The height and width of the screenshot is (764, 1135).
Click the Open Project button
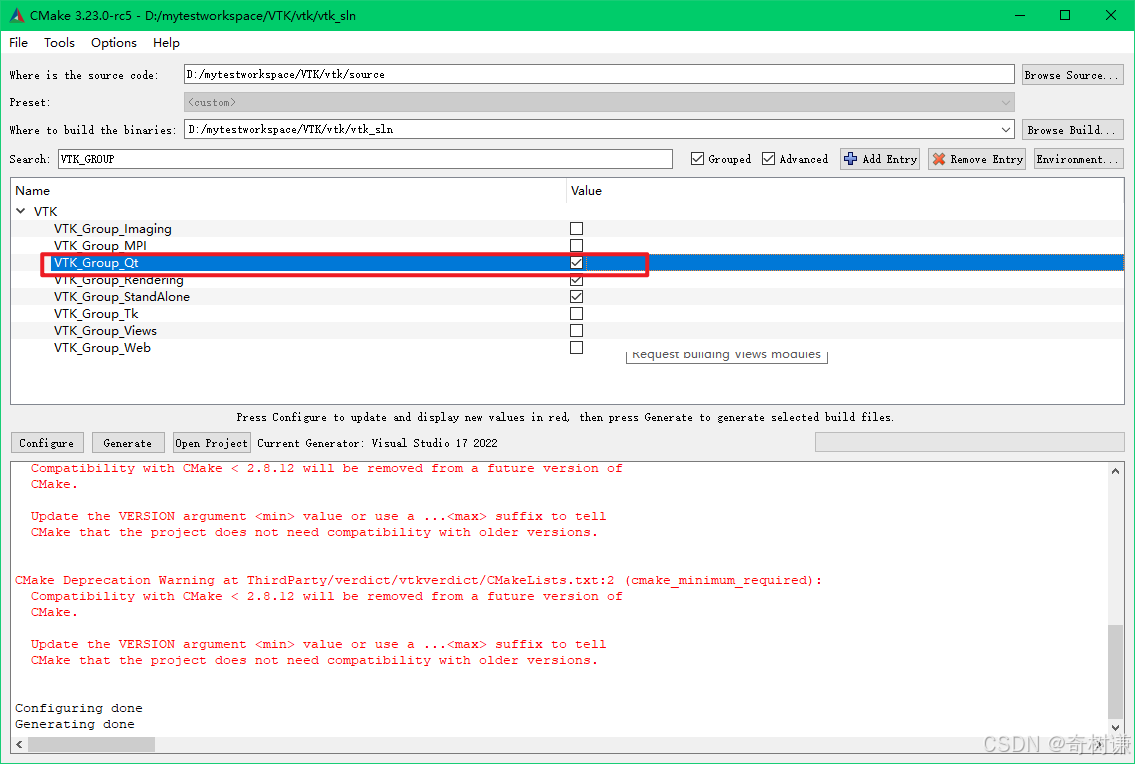pyautogui.click(x=211, y=442)
